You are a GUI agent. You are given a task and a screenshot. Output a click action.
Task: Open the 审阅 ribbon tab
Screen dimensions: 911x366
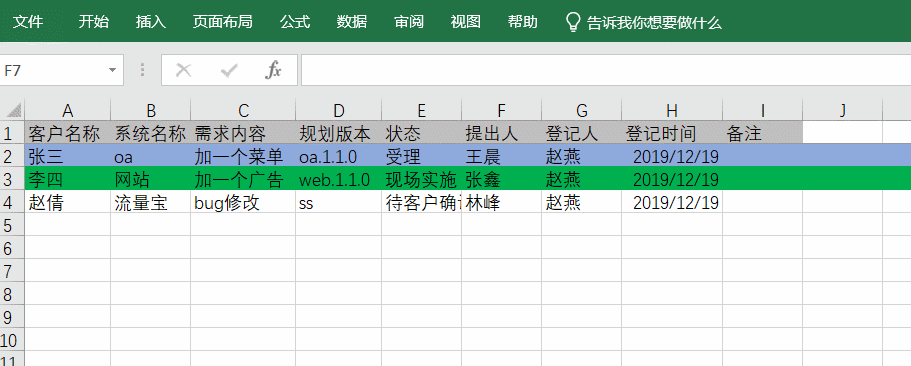click(408, 22)
